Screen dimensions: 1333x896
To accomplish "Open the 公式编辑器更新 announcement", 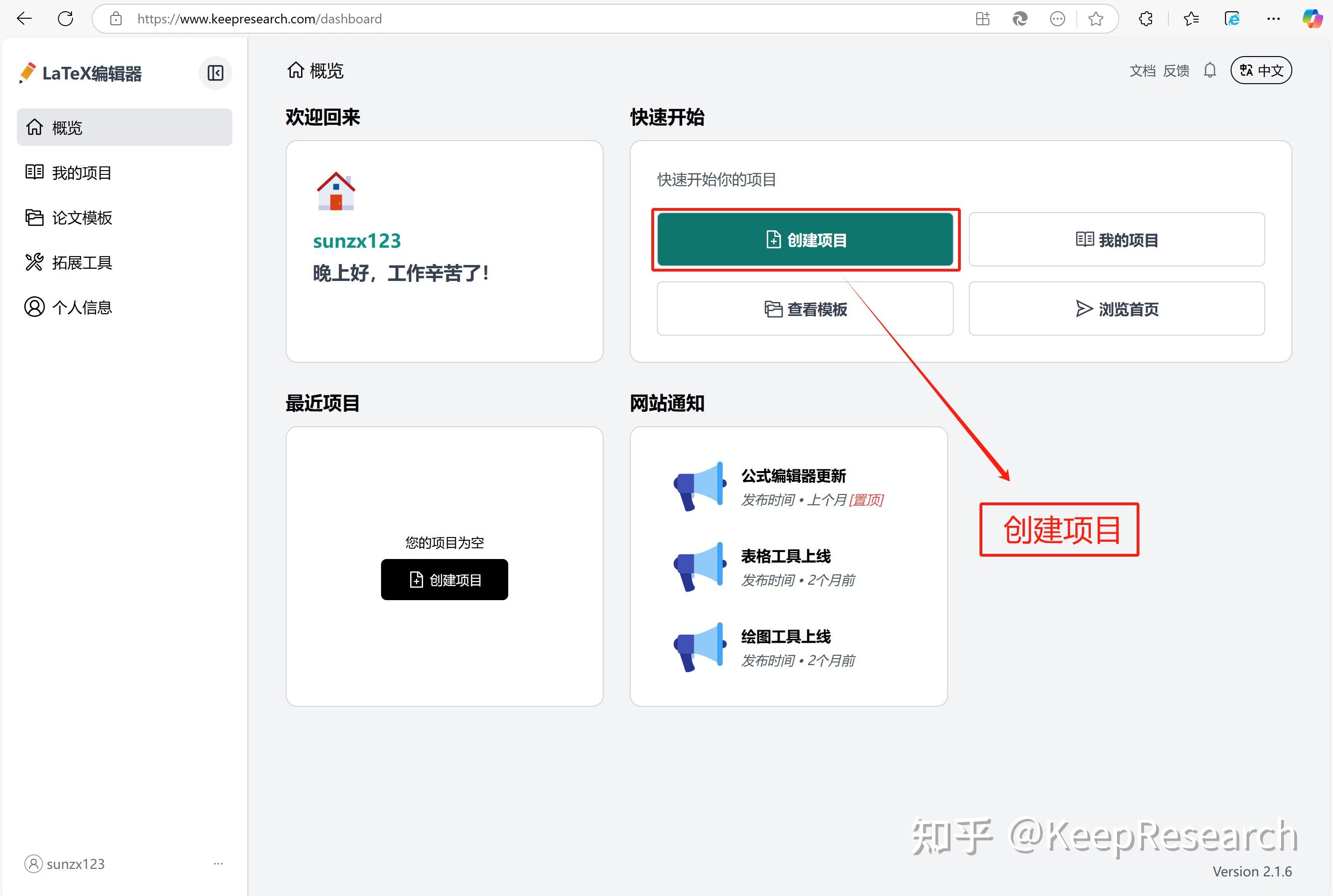I will 793,476.
